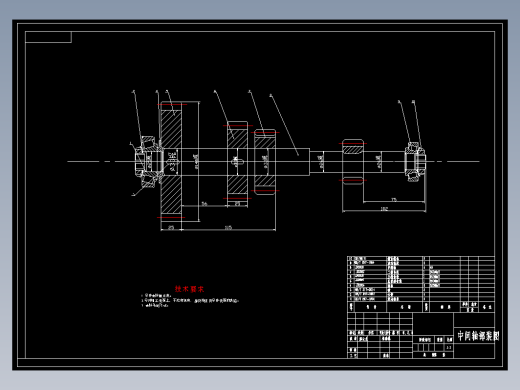Click the "115" dimension value
The image size is (520, 390).
click(x=228, y=228)
